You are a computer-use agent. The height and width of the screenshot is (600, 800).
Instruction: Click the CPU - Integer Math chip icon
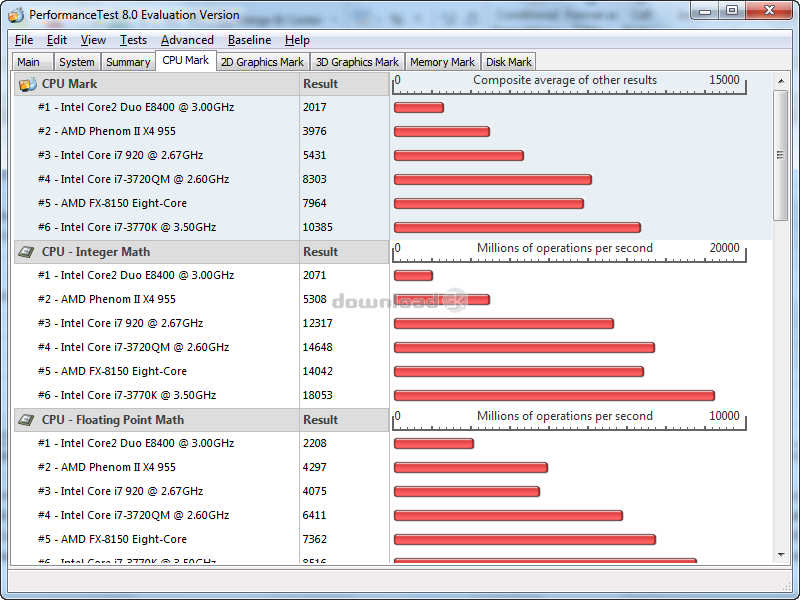pos(26,252)
